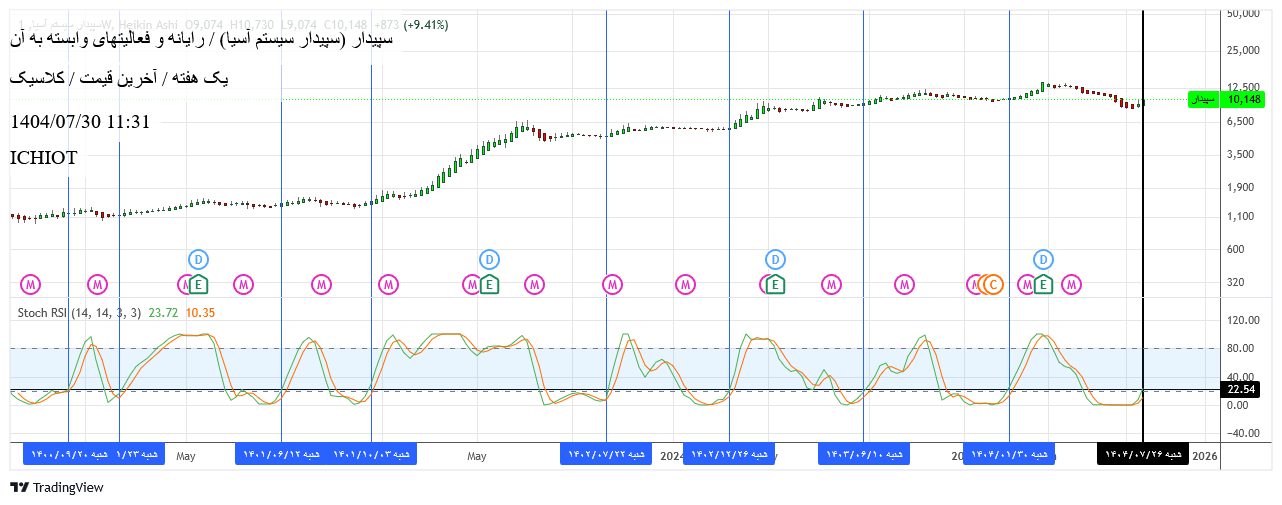
Task: Click the 1400/09/20 blue date label
Action: tap(68, 455)
